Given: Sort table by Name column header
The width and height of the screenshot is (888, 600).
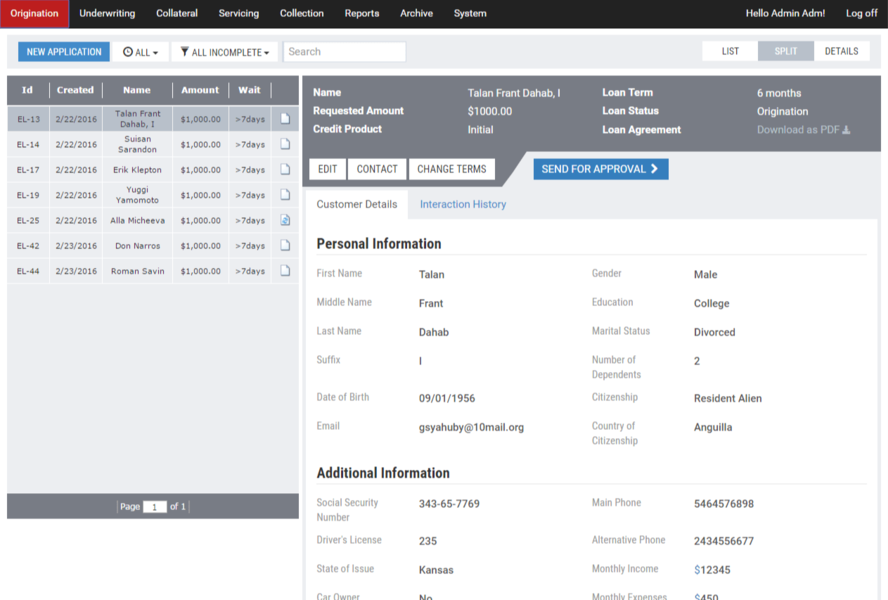Looking at the screenshot, I should (x=137, y=90).
